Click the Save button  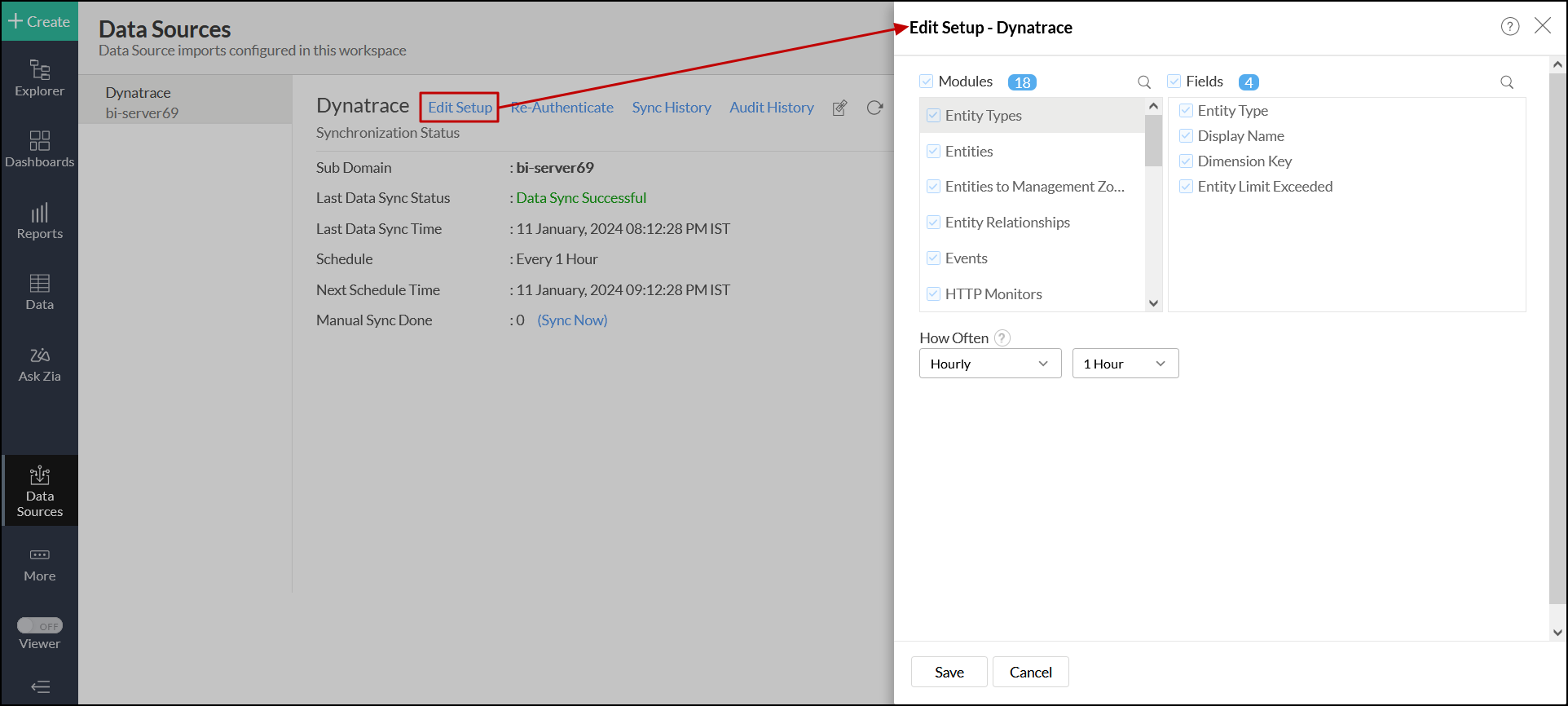point(949,672)
